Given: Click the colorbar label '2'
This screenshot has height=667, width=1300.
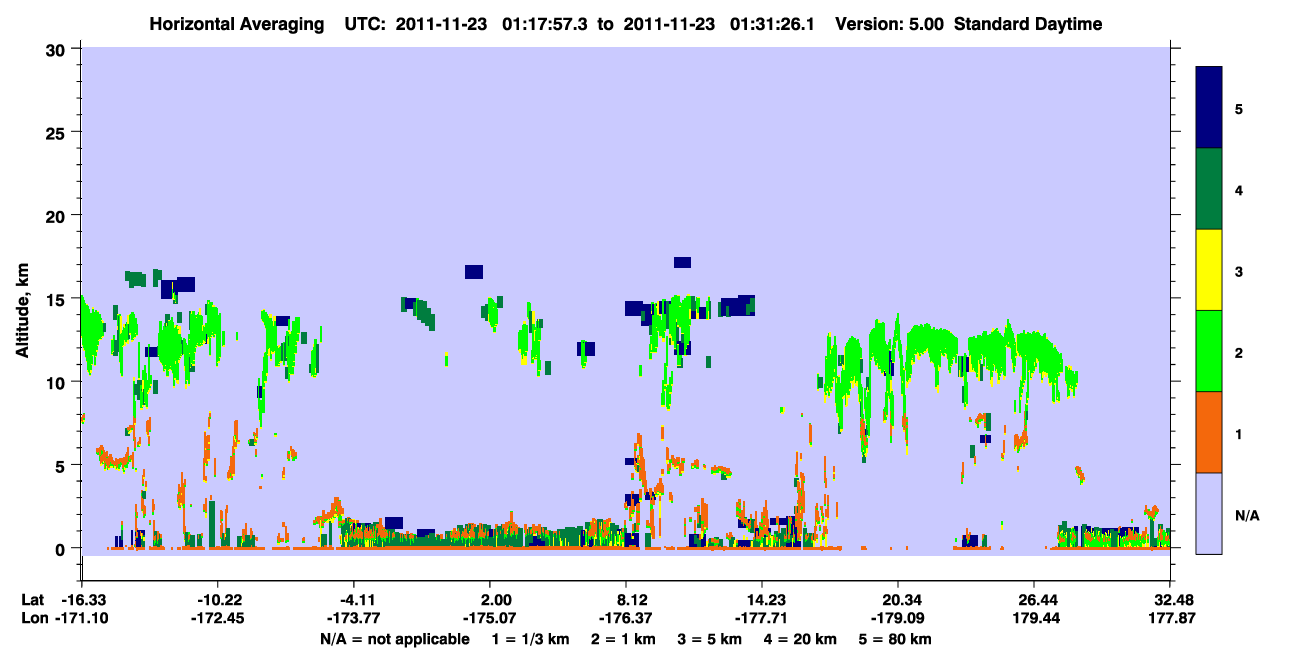Looking at the screenshot, I should tap(1239, 352).
